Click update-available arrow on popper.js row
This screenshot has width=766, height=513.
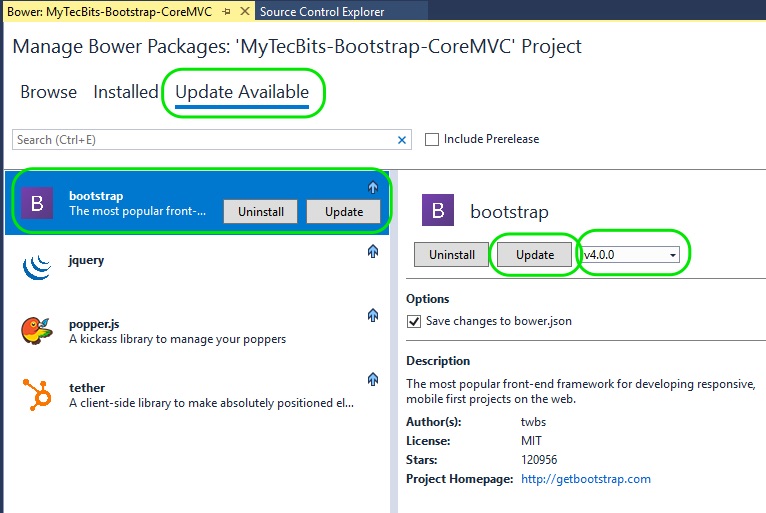373,315
